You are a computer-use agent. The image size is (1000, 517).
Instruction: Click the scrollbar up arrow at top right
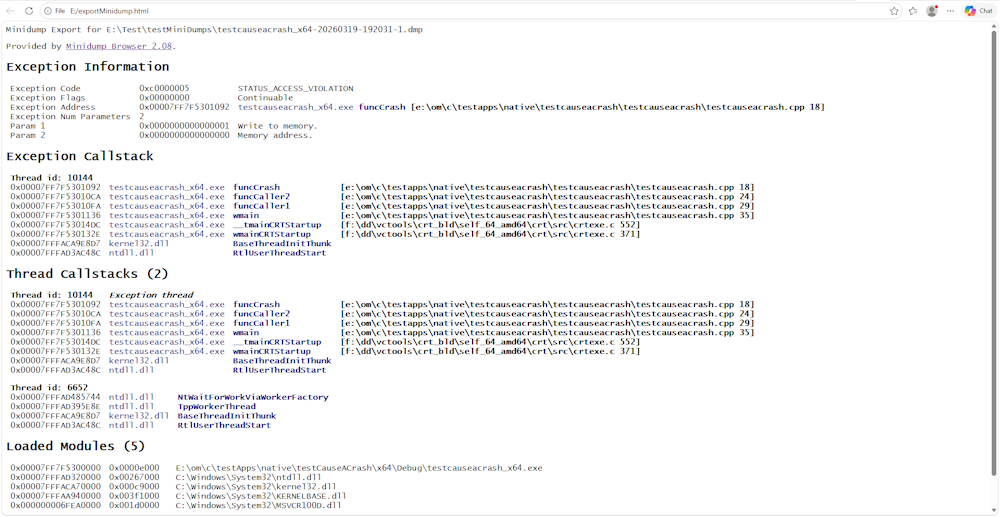[x=994, y=24]
